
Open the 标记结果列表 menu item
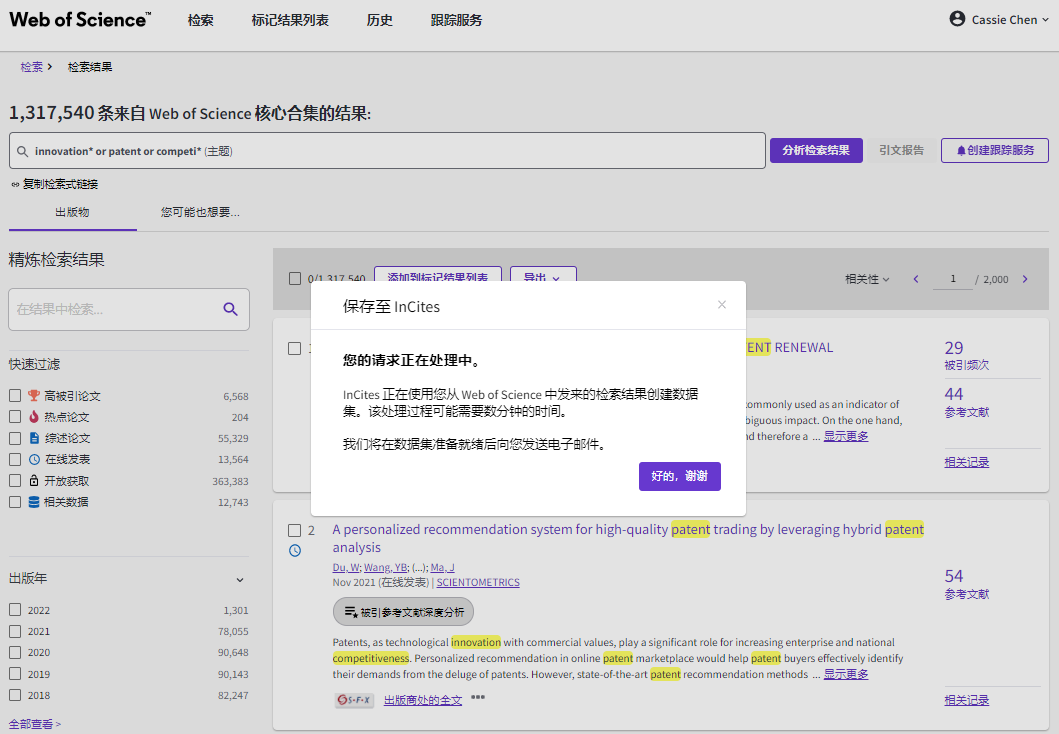click(290, 20)
